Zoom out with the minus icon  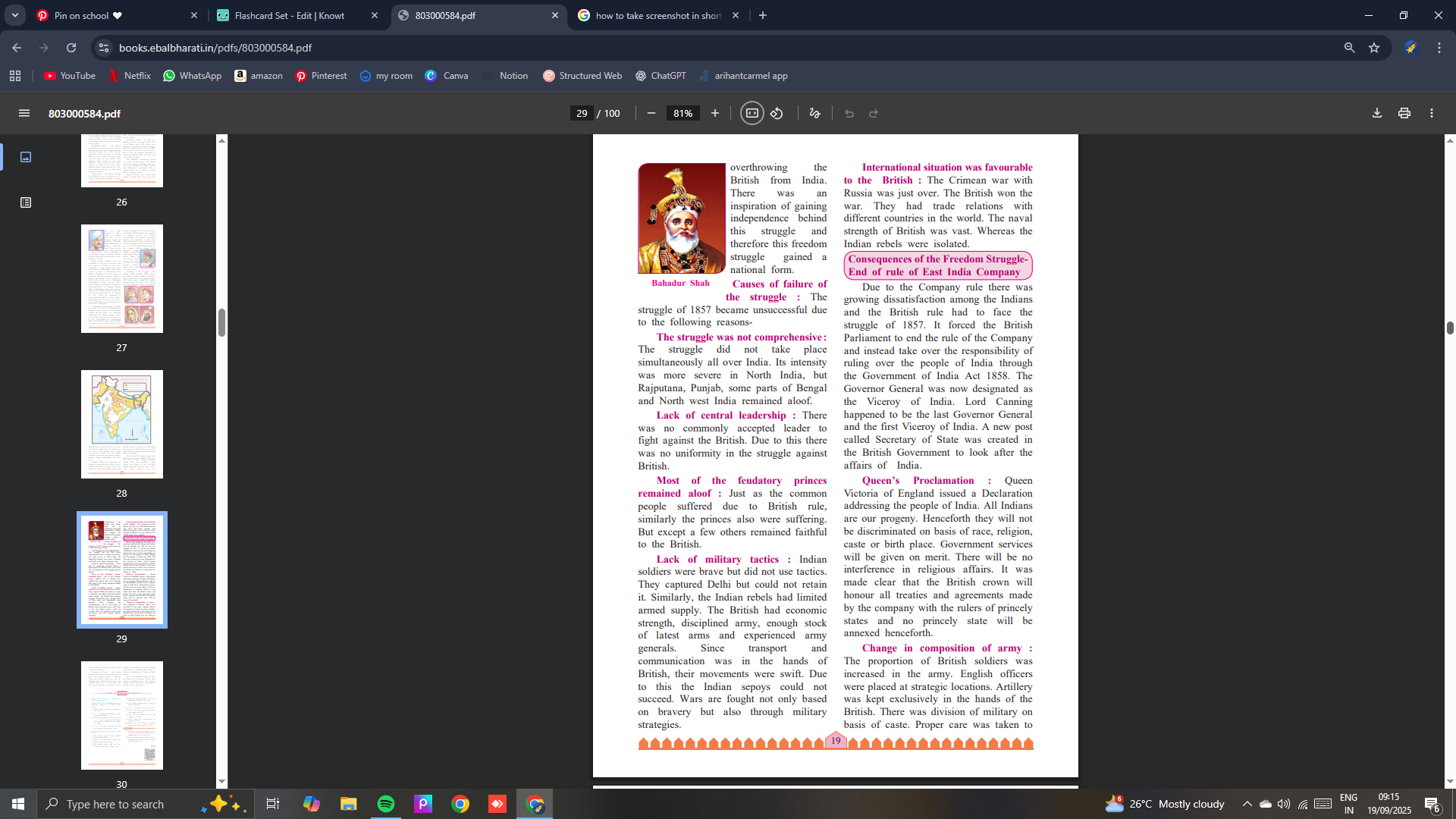pyautogui.click(x=651, y=113)
